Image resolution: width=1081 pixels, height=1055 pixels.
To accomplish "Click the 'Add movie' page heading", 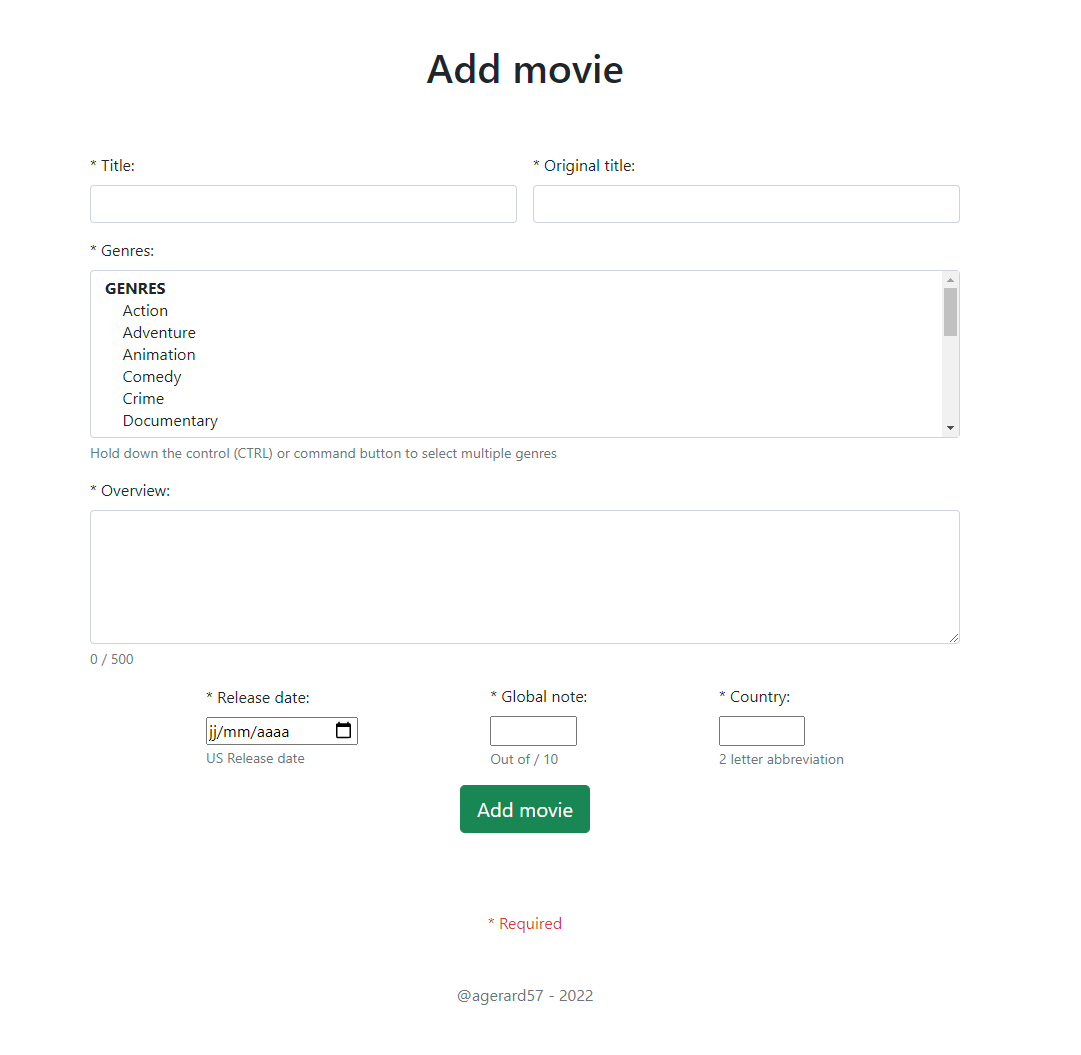I will click(x=525, y=70).
